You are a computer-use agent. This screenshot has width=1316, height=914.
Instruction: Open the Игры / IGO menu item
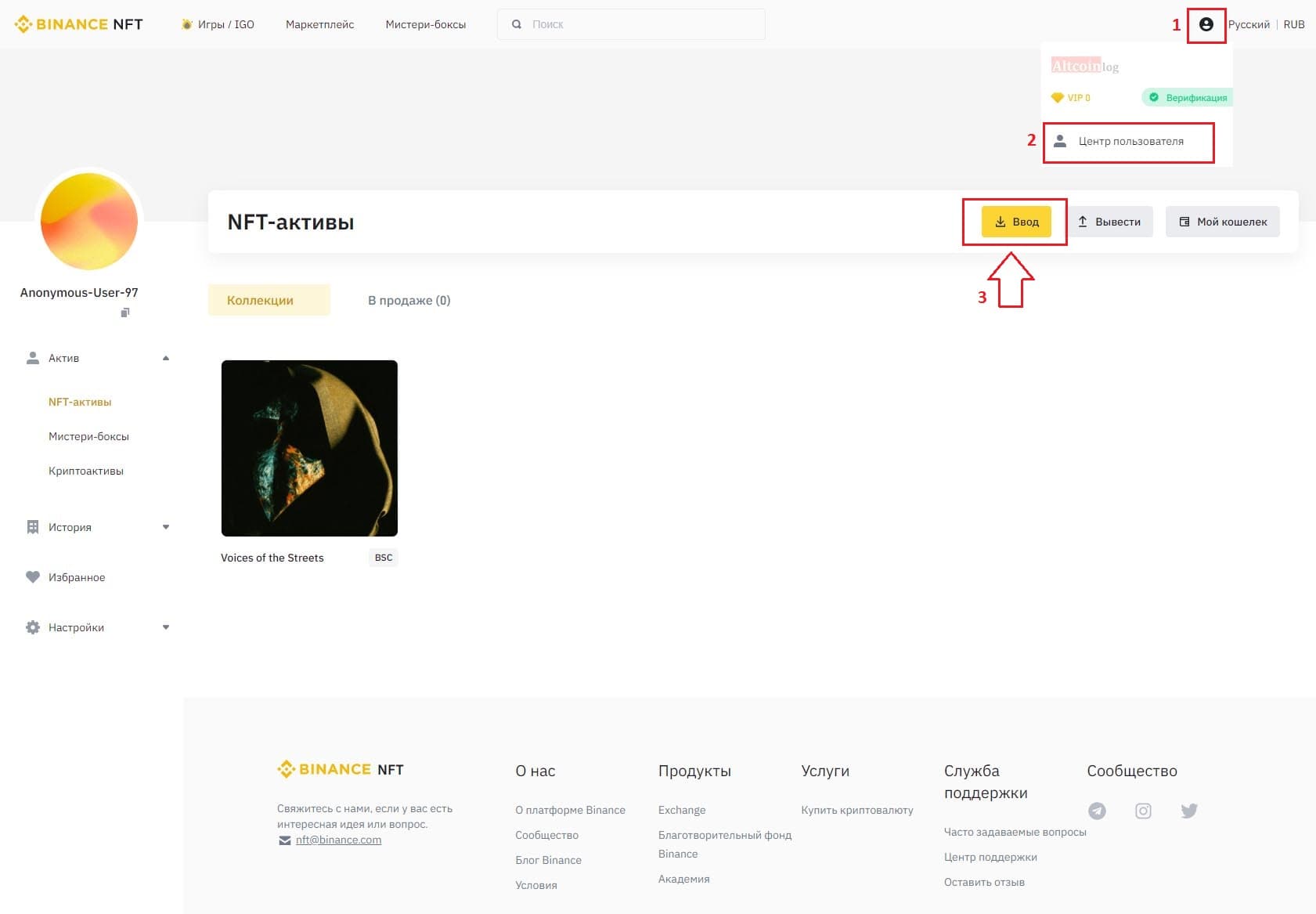coord(218,24)
